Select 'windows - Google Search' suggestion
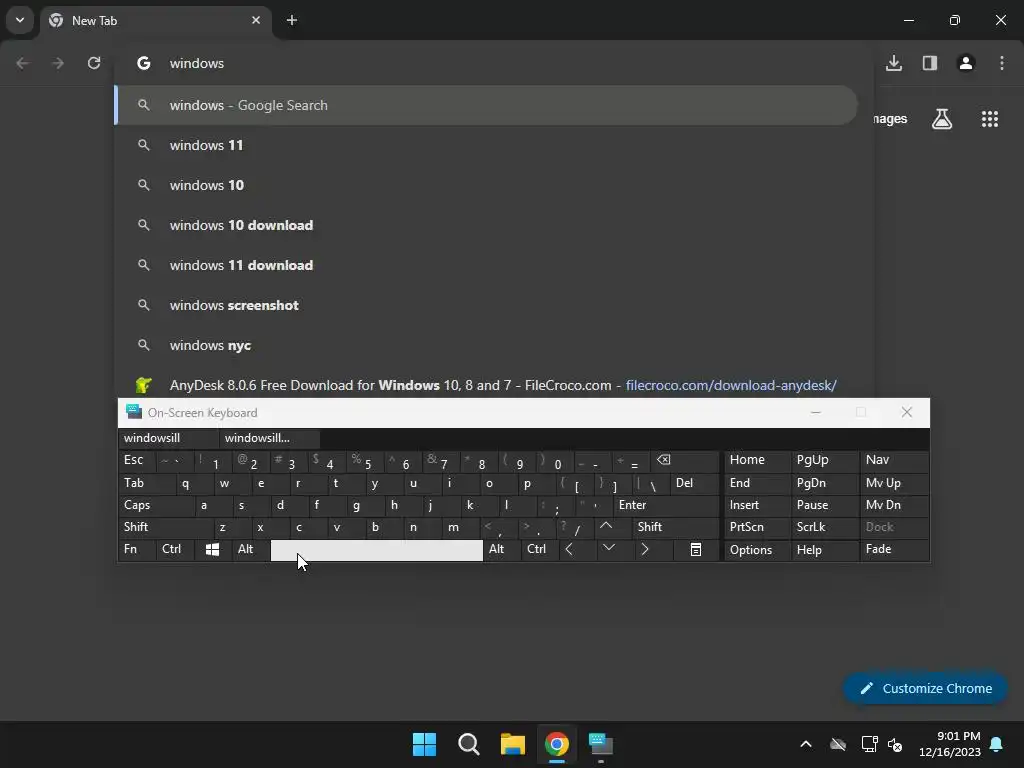The height and width of the screenshot is (768, 1024). pyautogui.click(x=486, y=105)
